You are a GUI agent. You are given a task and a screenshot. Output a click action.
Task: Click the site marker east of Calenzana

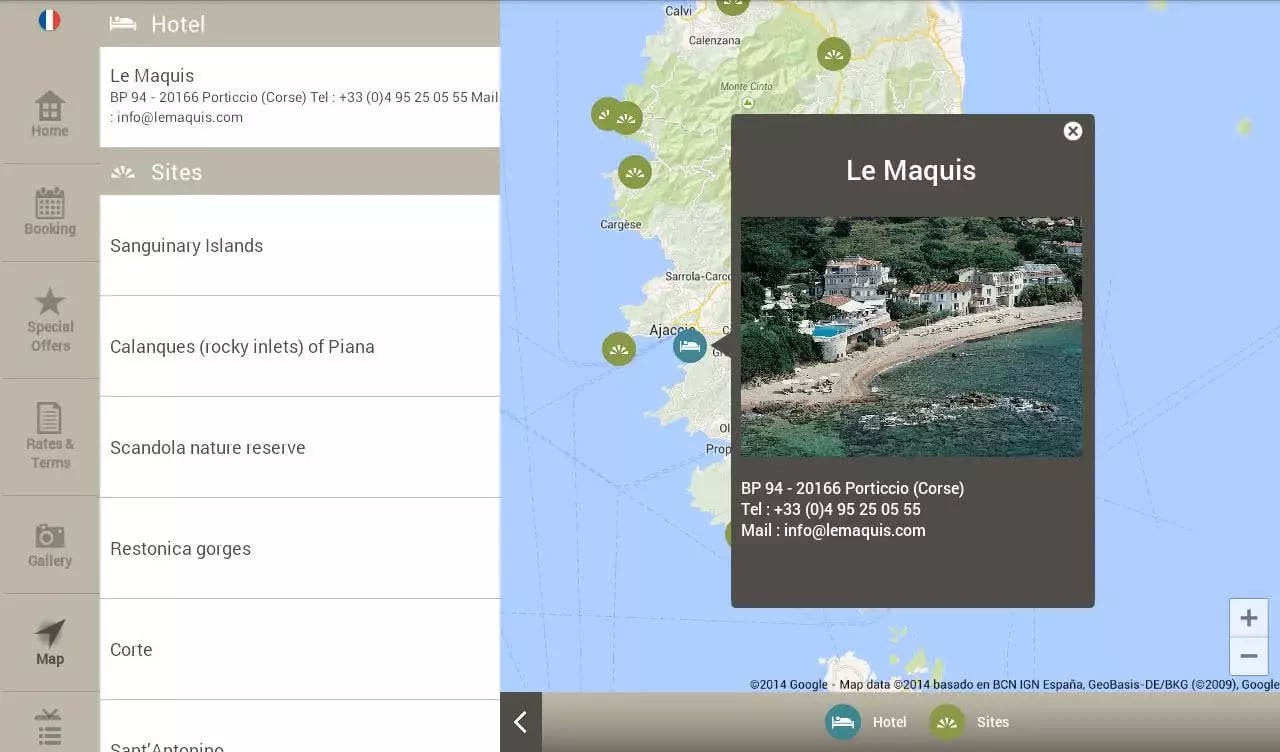click(x=834, y=53)
